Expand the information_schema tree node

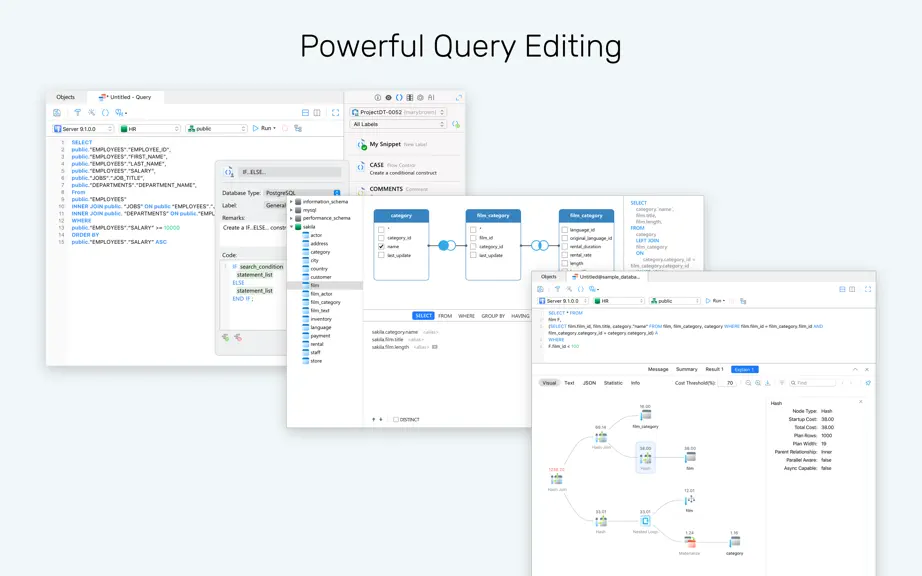click(x=291, y=202)
